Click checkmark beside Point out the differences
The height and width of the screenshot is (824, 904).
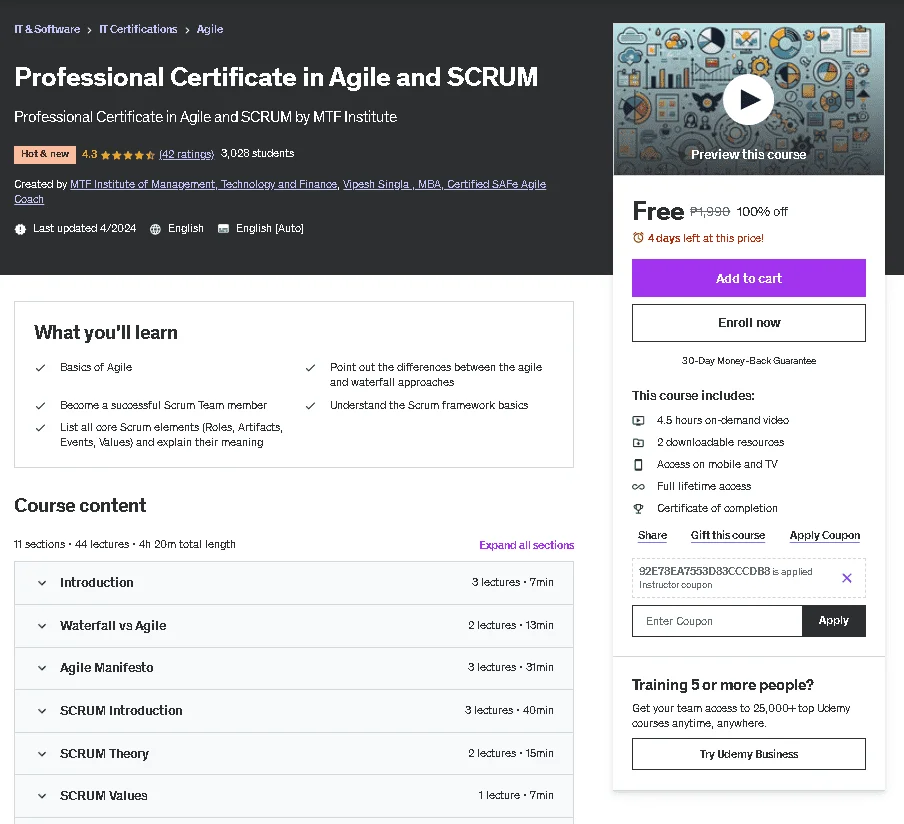coord(310,368)
